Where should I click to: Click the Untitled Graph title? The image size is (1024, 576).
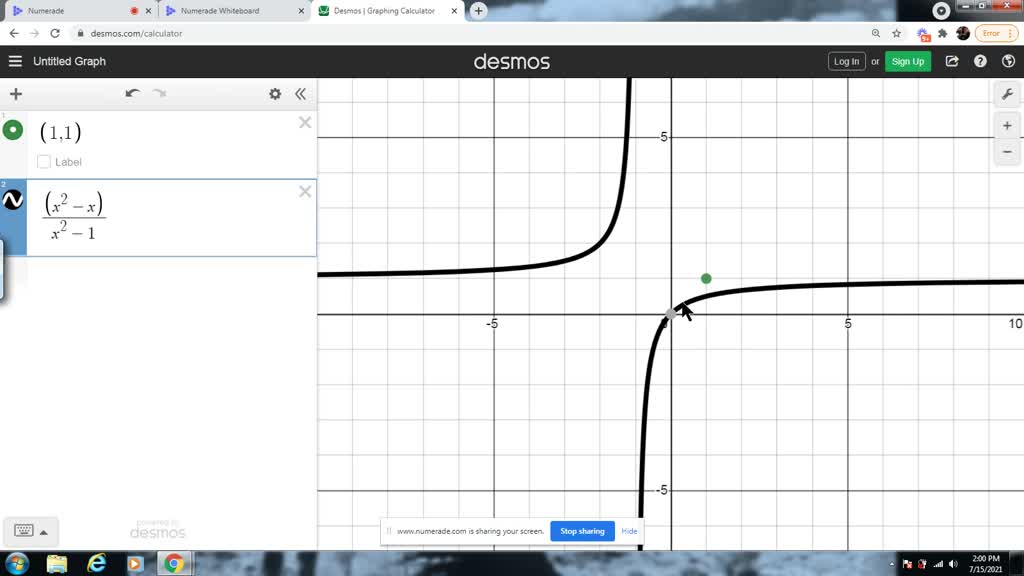[x=69, y=61]
